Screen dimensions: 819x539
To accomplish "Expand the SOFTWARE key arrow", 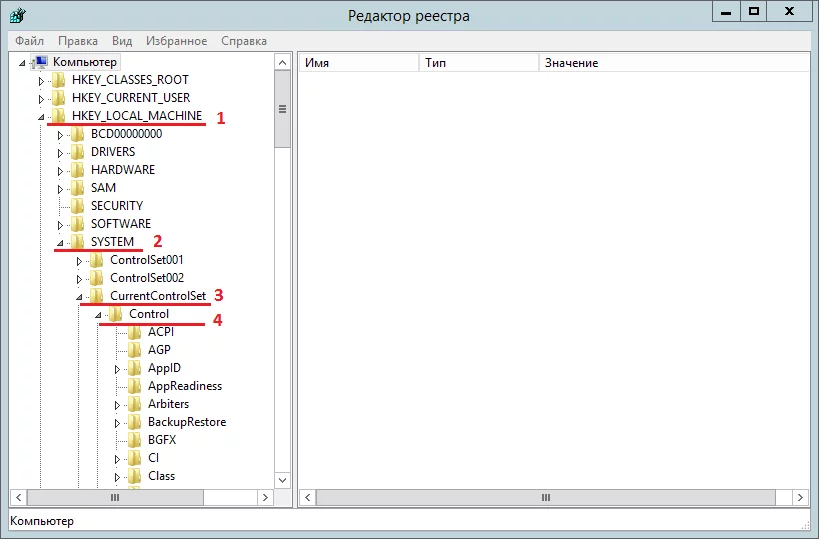I will click(60, 225).
